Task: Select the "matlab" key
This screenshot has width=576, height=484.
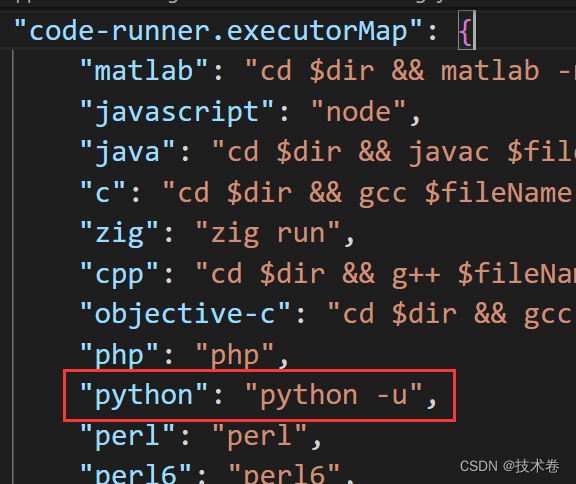Action: coord(144,71)
